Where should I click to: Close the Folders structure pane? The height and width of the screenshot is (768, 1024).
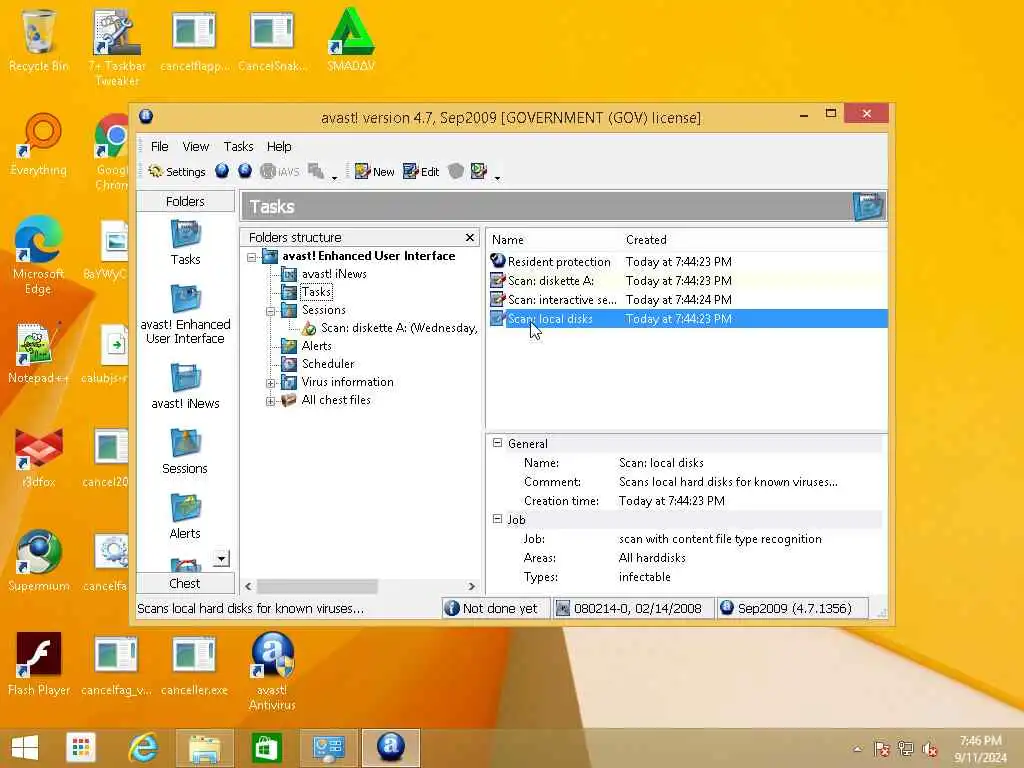470,237
